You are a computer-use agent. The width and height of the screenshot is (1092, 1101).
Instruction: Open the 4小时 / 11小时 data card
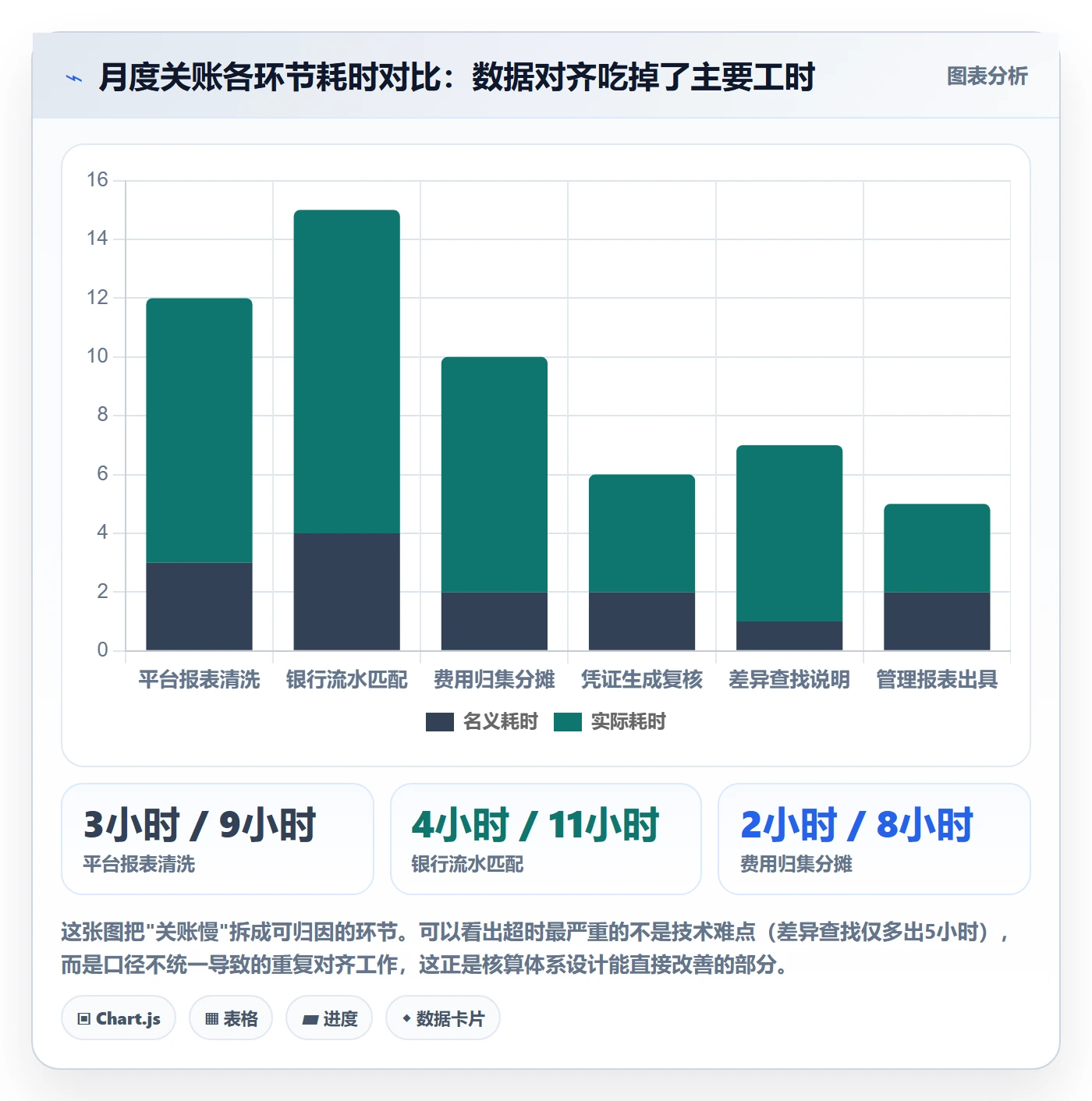tap(546, 839)
